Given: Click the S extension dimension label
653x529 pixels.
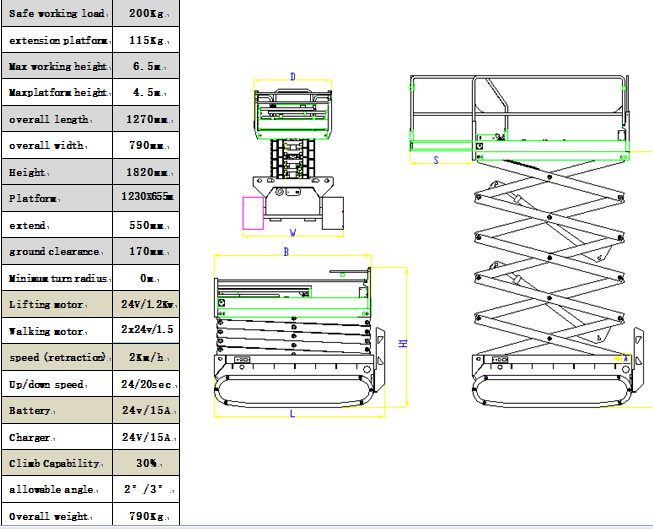Looking at the screenshot, I should point(436,159).
